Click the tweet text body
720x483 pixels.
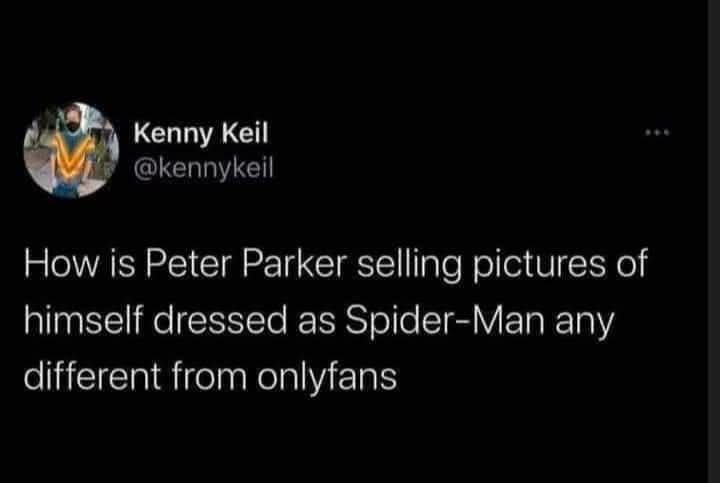coord(336,320)
